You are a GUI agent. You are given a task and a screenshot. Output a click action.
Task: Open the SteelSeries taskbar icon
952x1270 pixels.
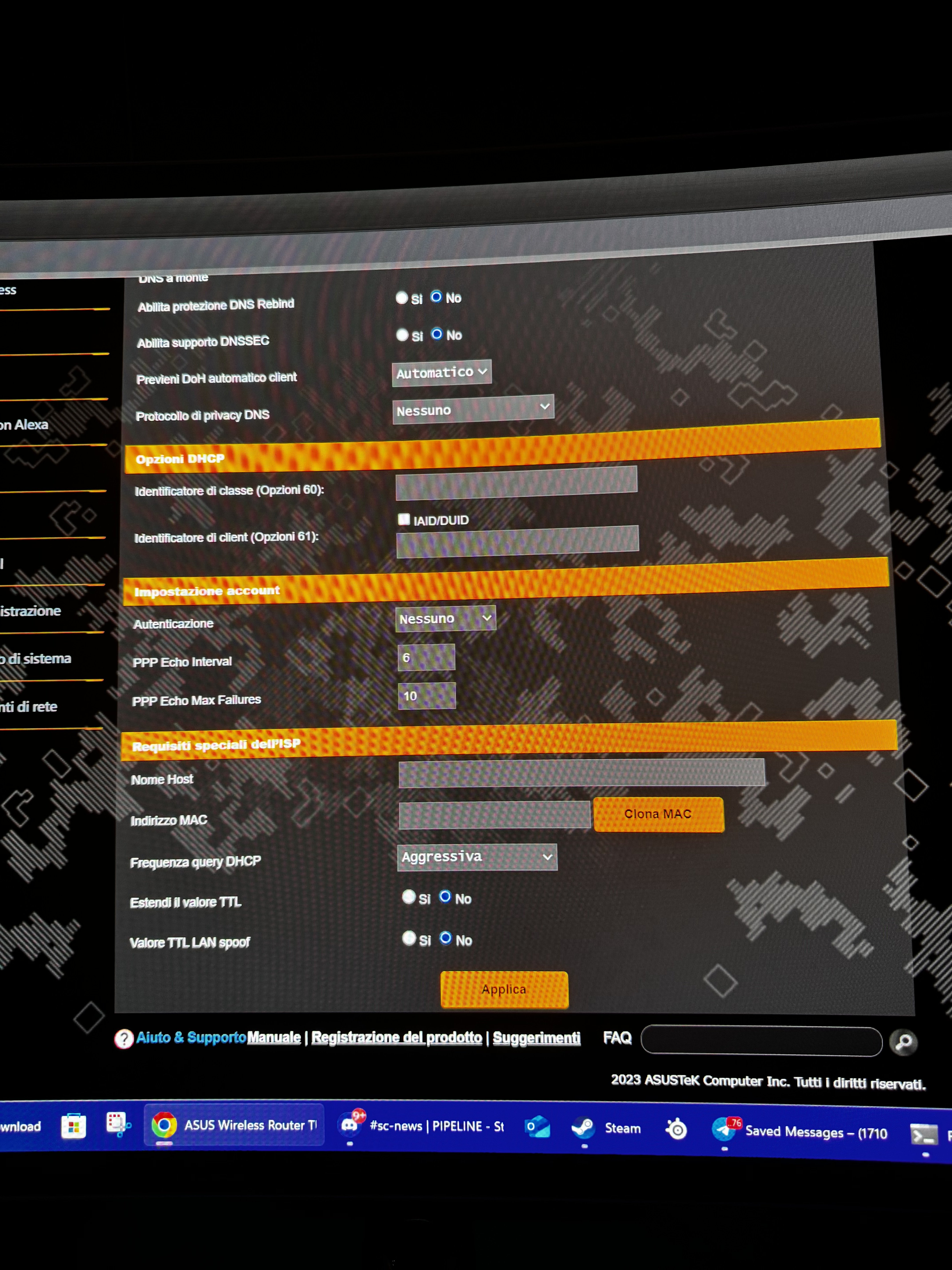pos(677,1129)
